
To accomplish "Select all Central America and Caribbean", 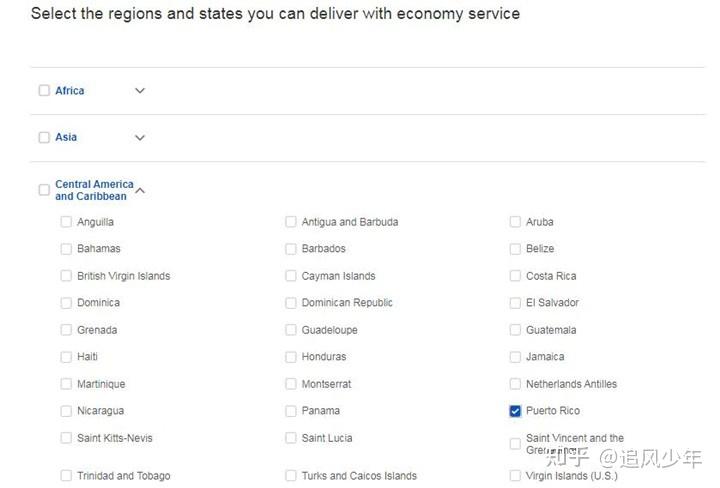I will [x=44, y=190].
